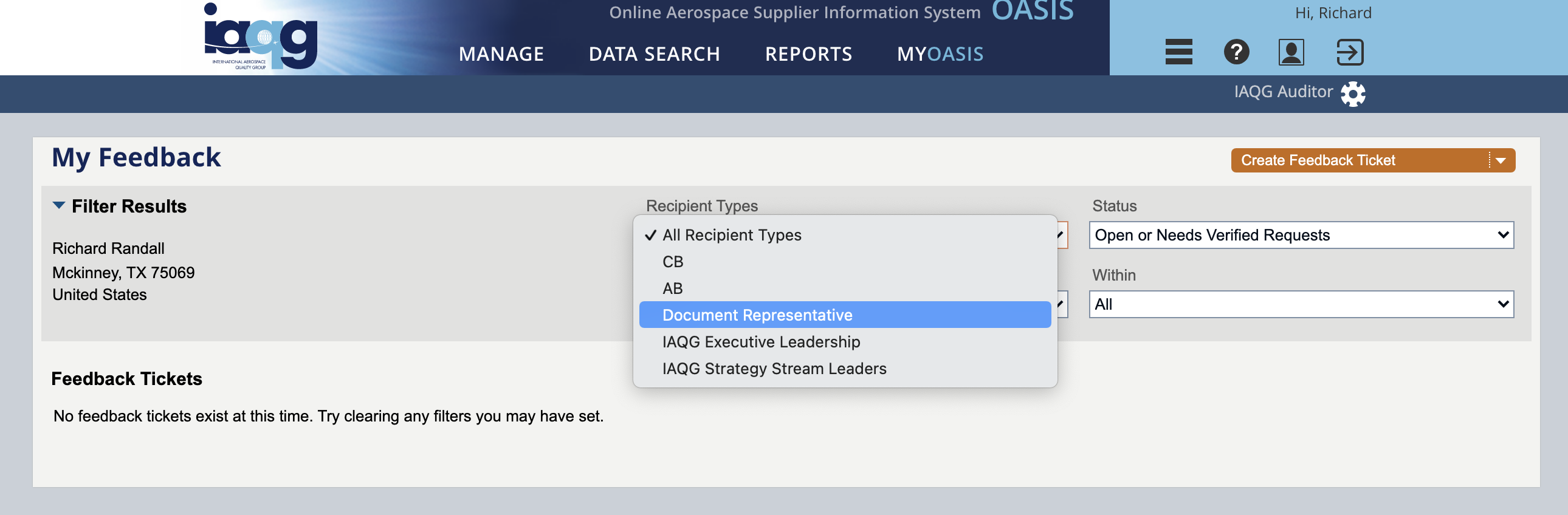Click the Feedback Tickets heading
This screenshot has height=515, width=1568.
tap(126, 380)
